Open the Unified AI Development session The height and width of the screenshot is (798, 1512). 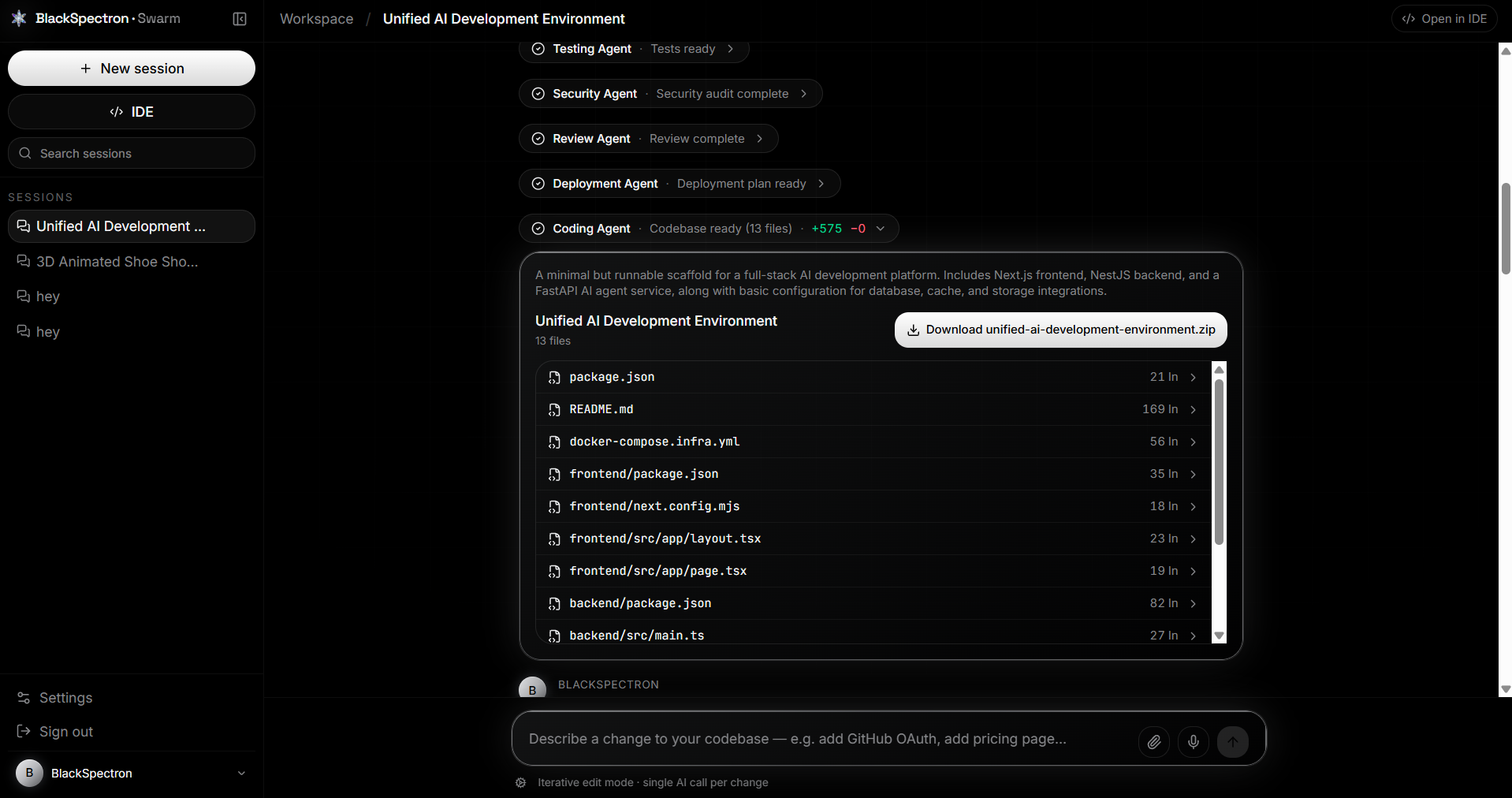pyautogui.click(x=132, y=226)
